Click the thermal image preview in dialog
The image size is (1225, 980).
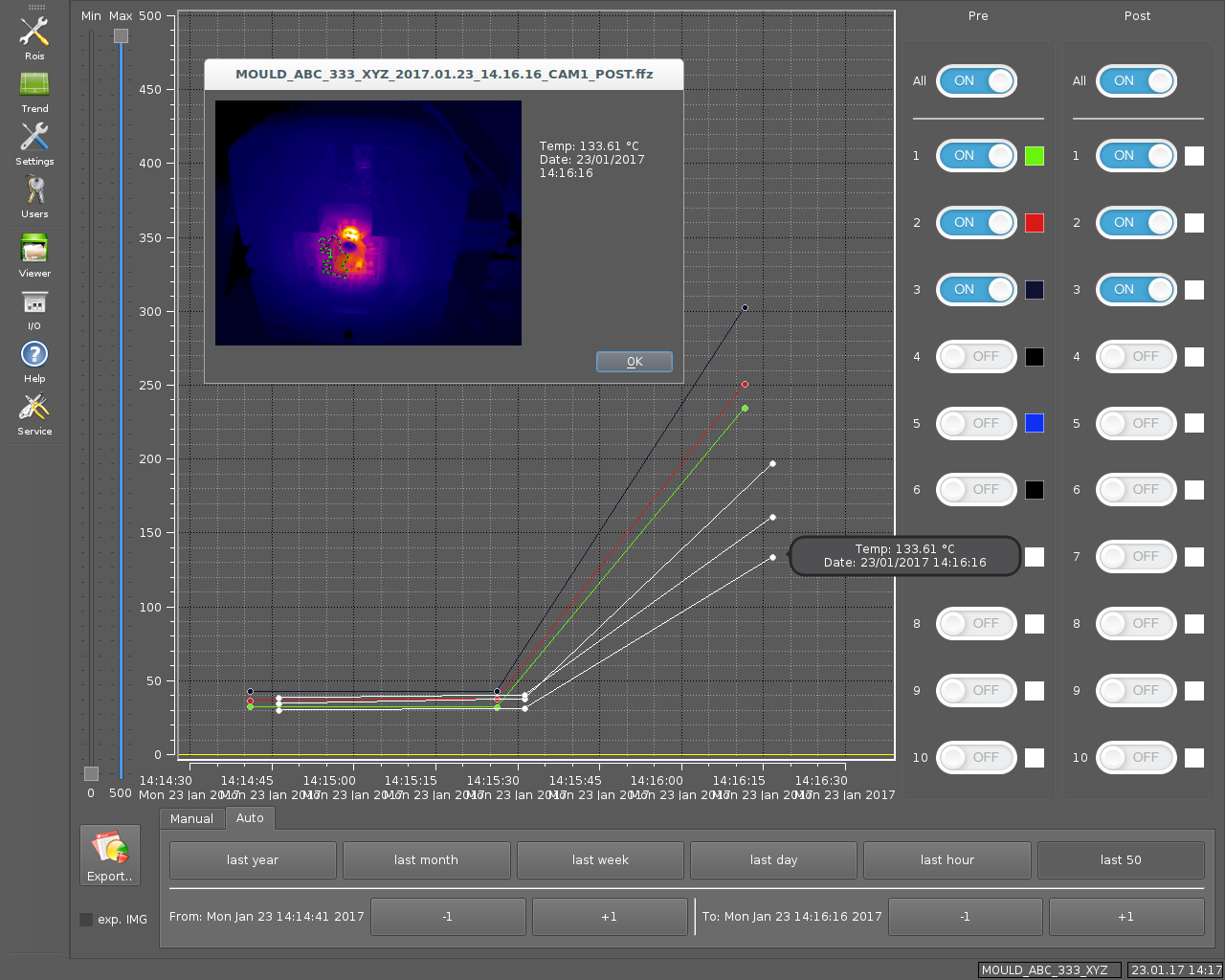coord(368,223)
